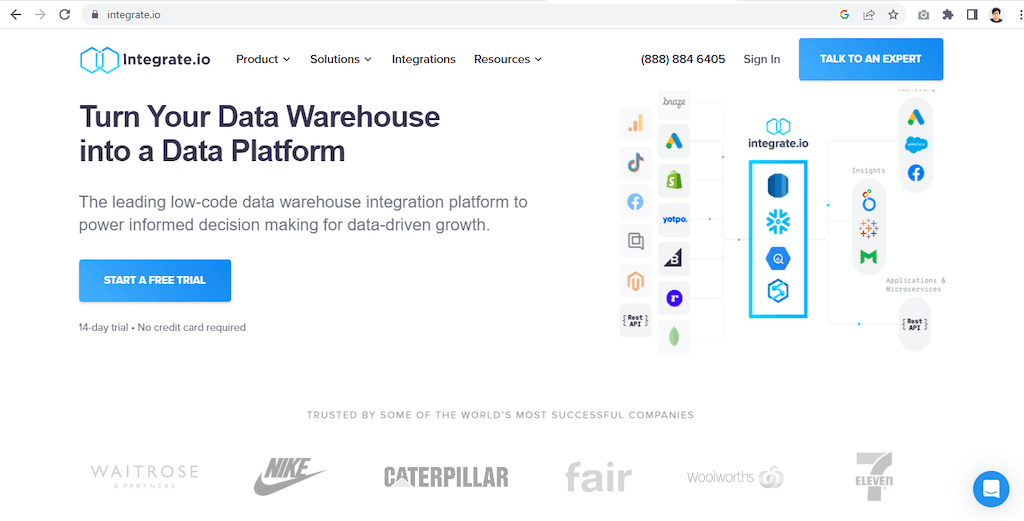Click the braze logo tile
Image resolution: width=1024 pixels, height=521 pixels.
click(674, 103)
